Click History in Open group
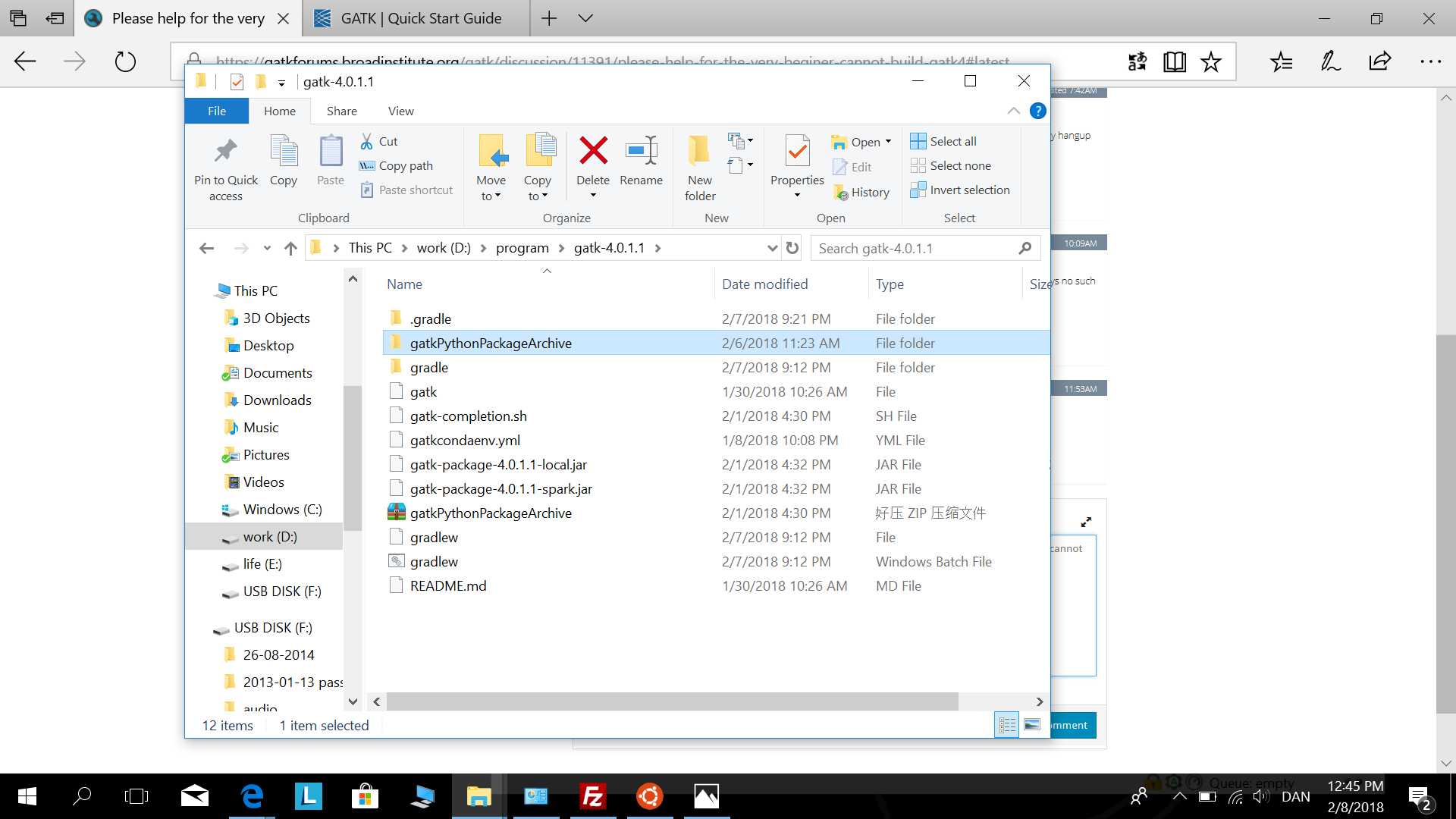This screenshot has height=819, width=1456. [x=861, y=193]
